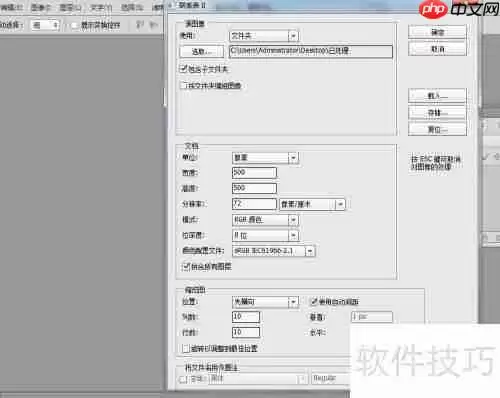Click the Rows field showing 10
This screenshot has width=500, height=398.
click(246, 332)
